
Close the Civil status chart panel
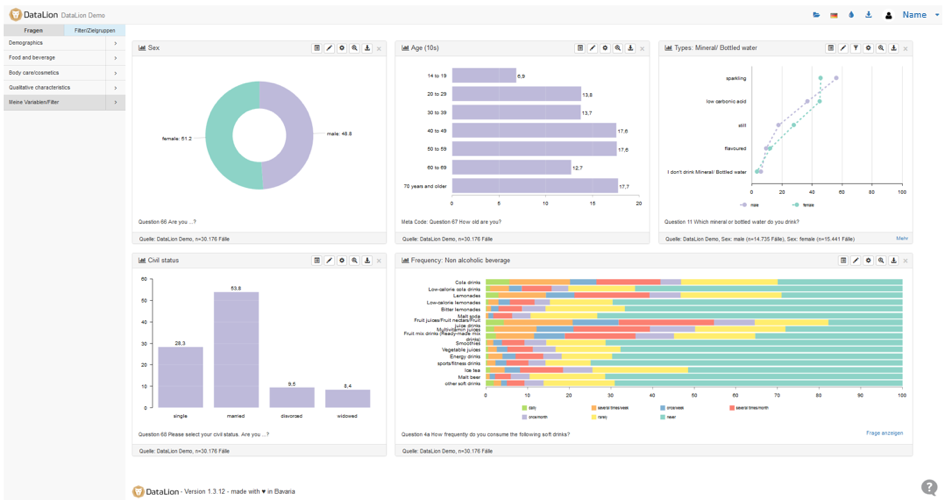tap(379, 262)
